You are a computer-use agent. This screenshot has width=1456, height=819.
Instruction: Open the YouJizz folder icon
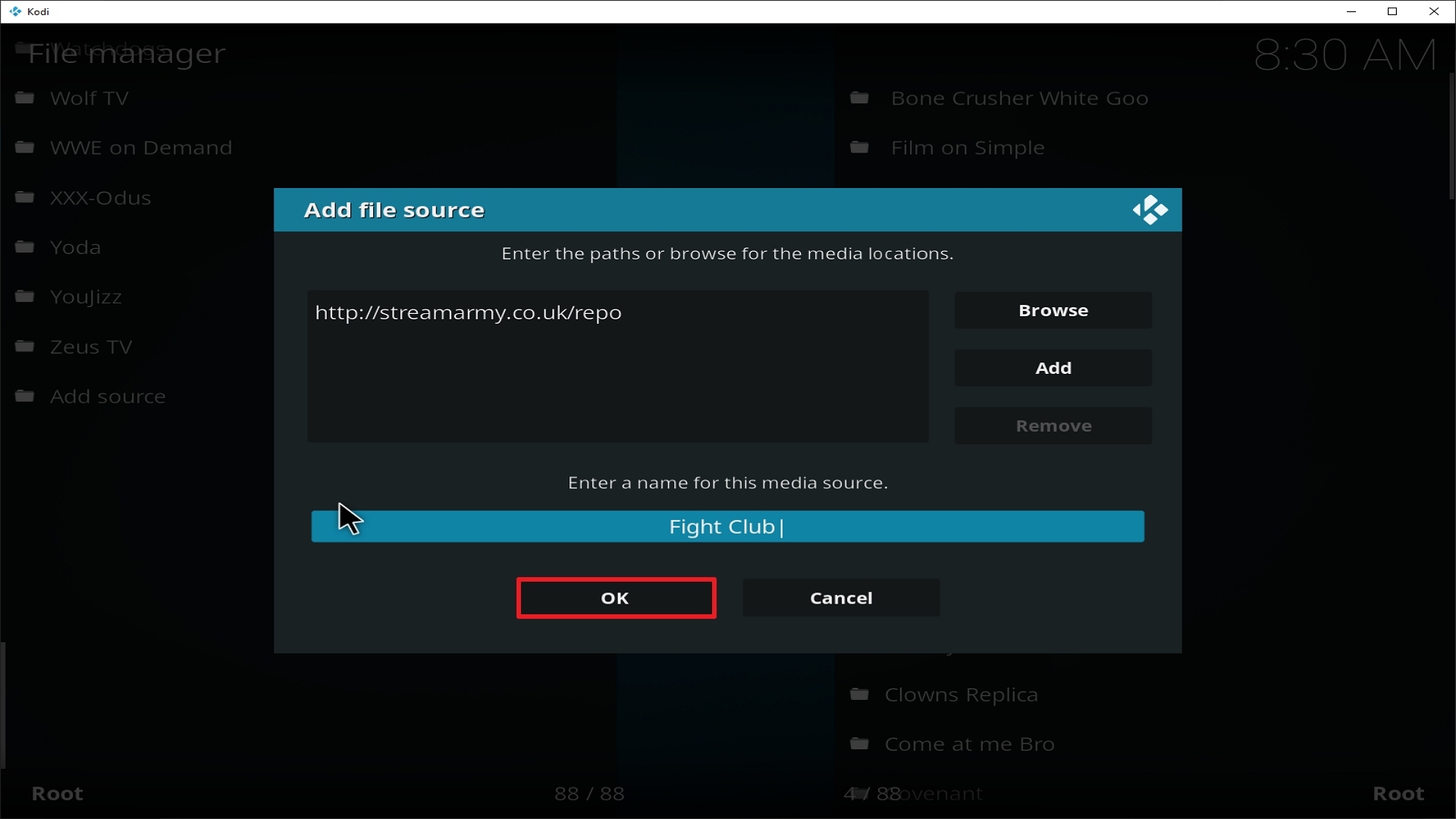[x=25, y=296]
